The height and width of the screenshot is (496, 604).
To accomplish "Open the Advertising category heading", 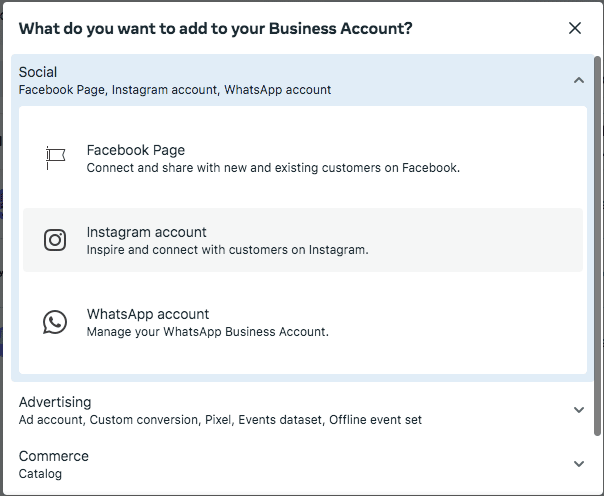I will pos(55,402).
